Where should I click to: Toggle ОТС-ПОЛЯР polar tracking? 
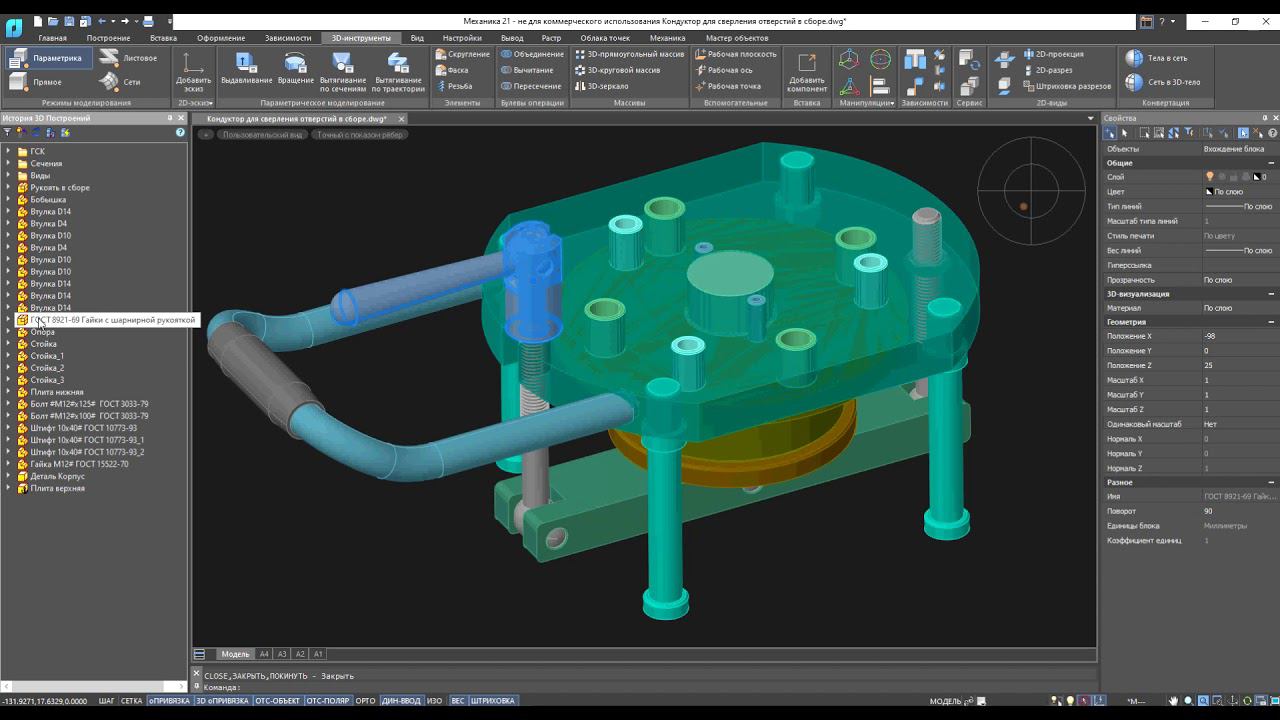click(328, 701)
